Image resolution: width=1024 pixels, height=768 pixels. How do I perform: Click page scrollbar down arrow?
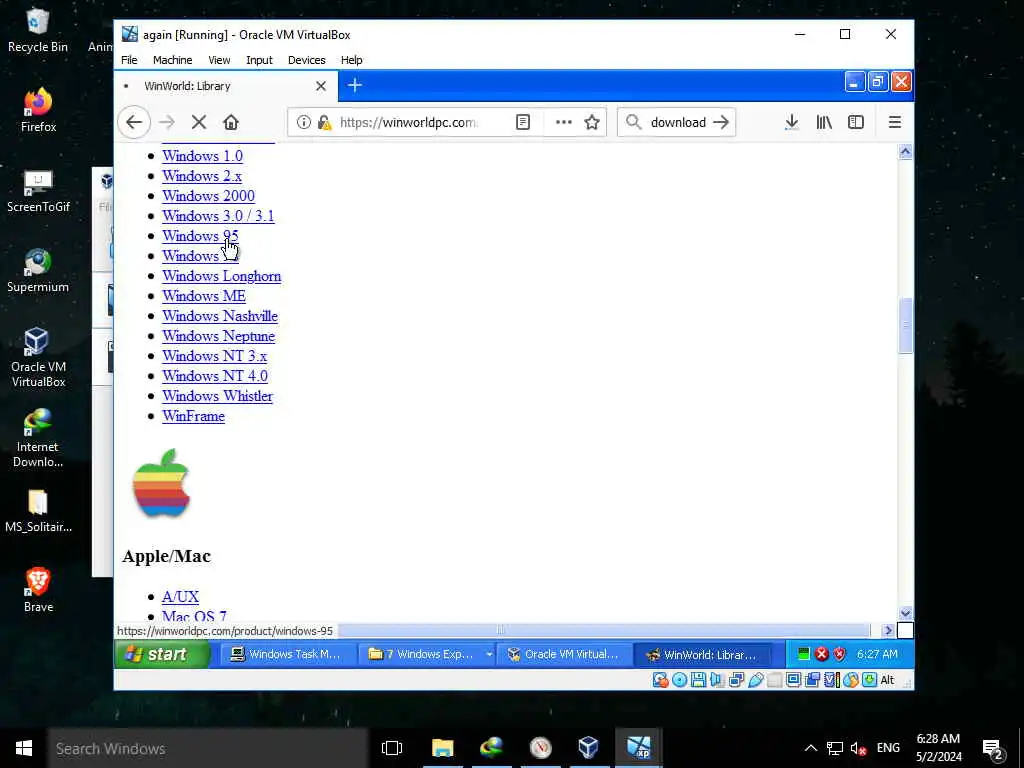[x=905, y=613]
